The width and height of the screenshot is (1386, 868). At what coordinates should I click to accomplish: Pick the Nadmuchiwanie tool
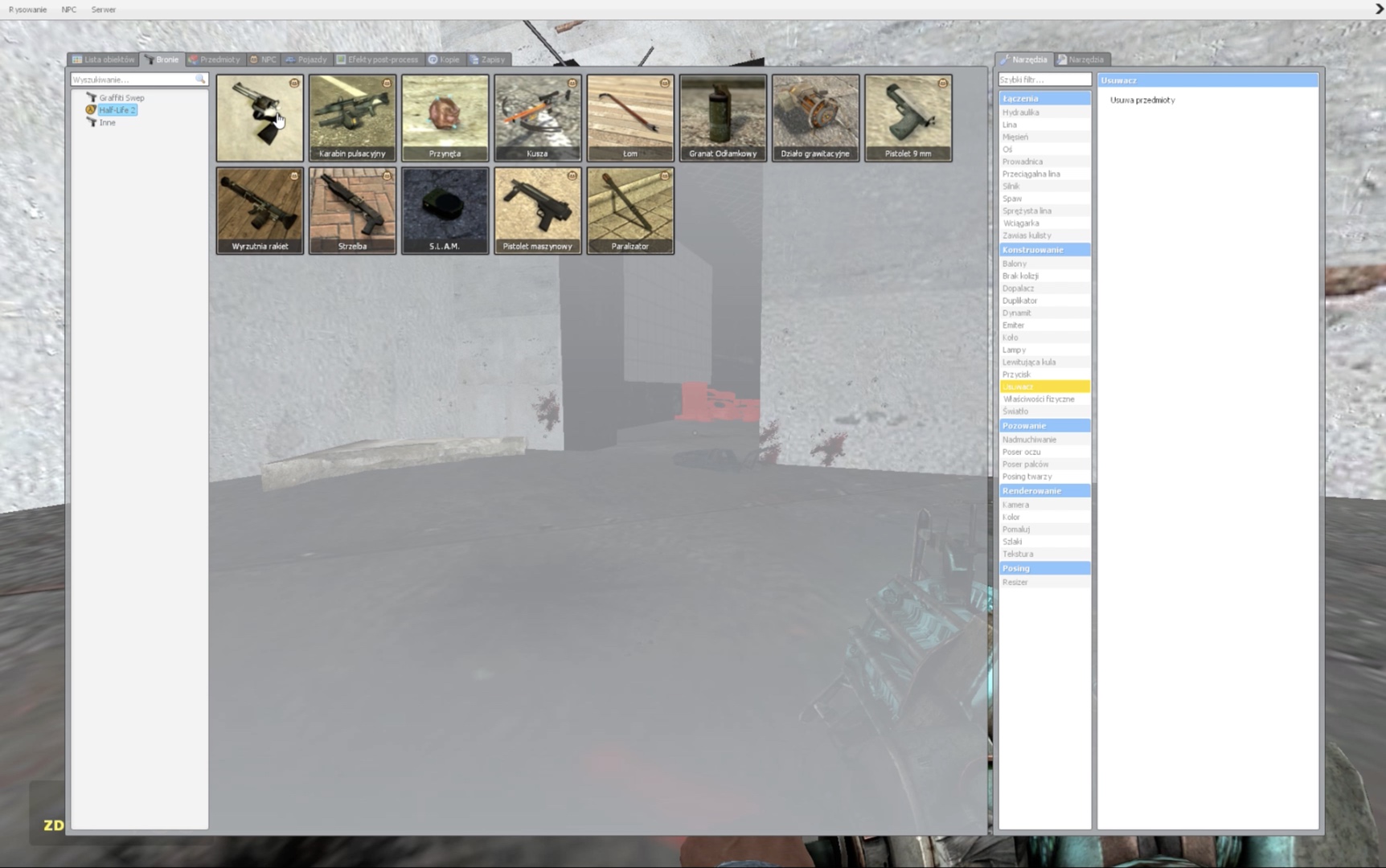coord(1044,440)
